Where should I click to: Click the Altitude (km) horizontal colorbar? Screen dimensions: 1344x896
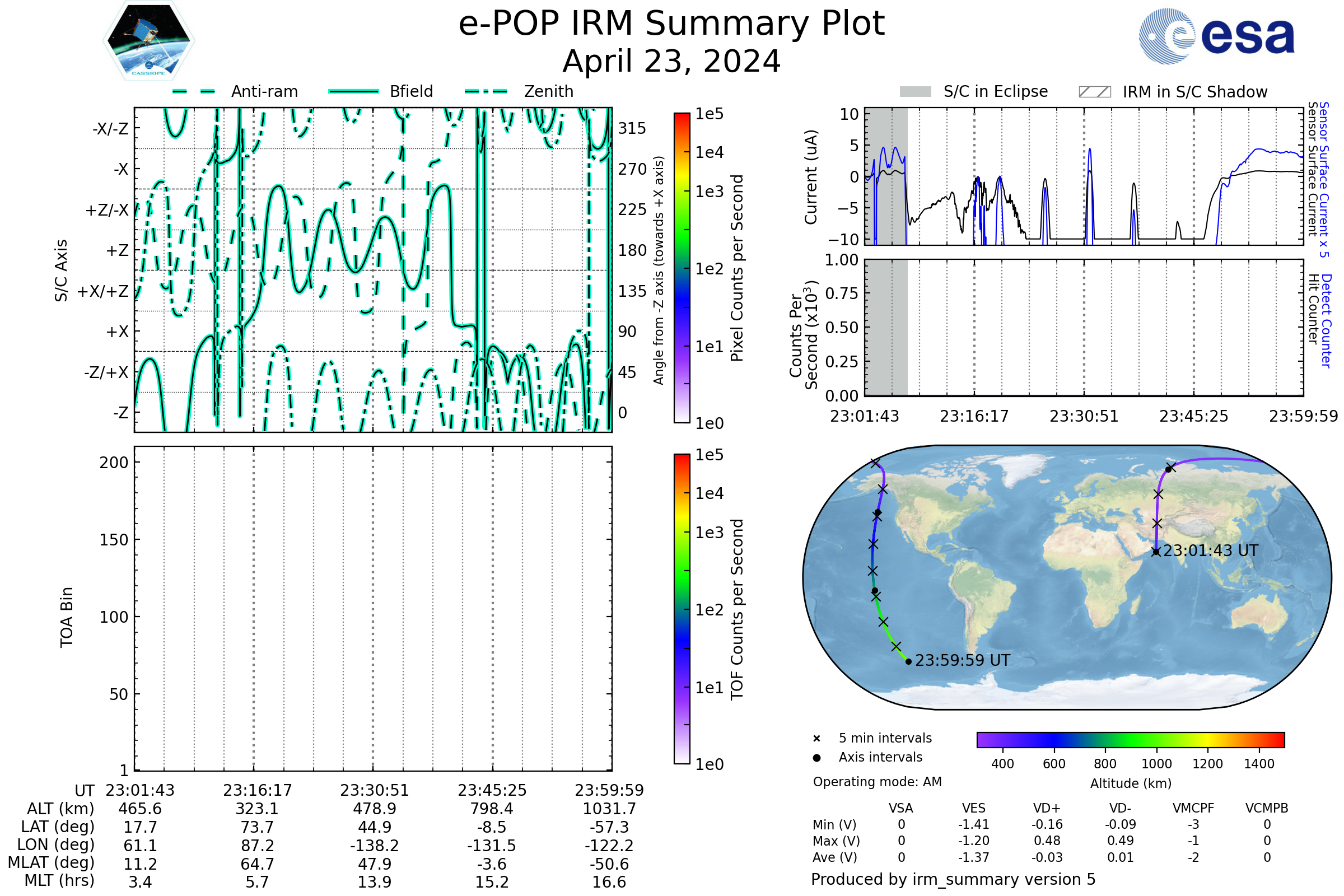coord(1130,740)
